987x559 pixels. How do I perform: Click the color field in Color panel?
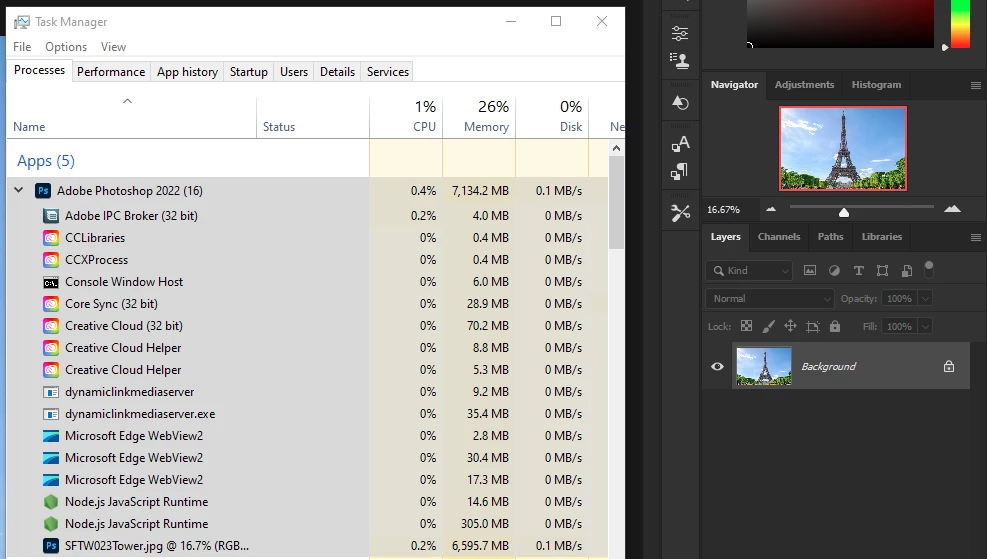840,24
